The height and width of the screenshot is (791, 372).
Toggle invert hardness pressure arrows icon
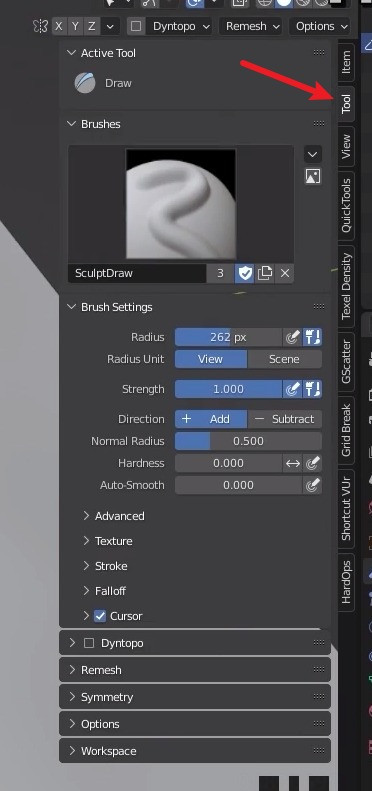click(x=293, y=463)
